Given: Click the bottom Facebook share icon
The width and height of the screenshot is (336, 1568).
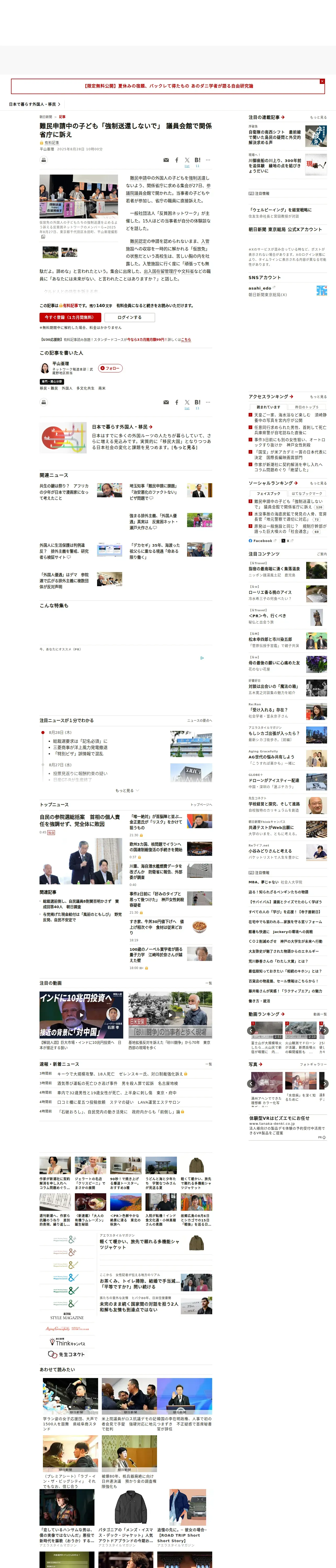Looking at the screenshot, I should [x=177, y=402].
